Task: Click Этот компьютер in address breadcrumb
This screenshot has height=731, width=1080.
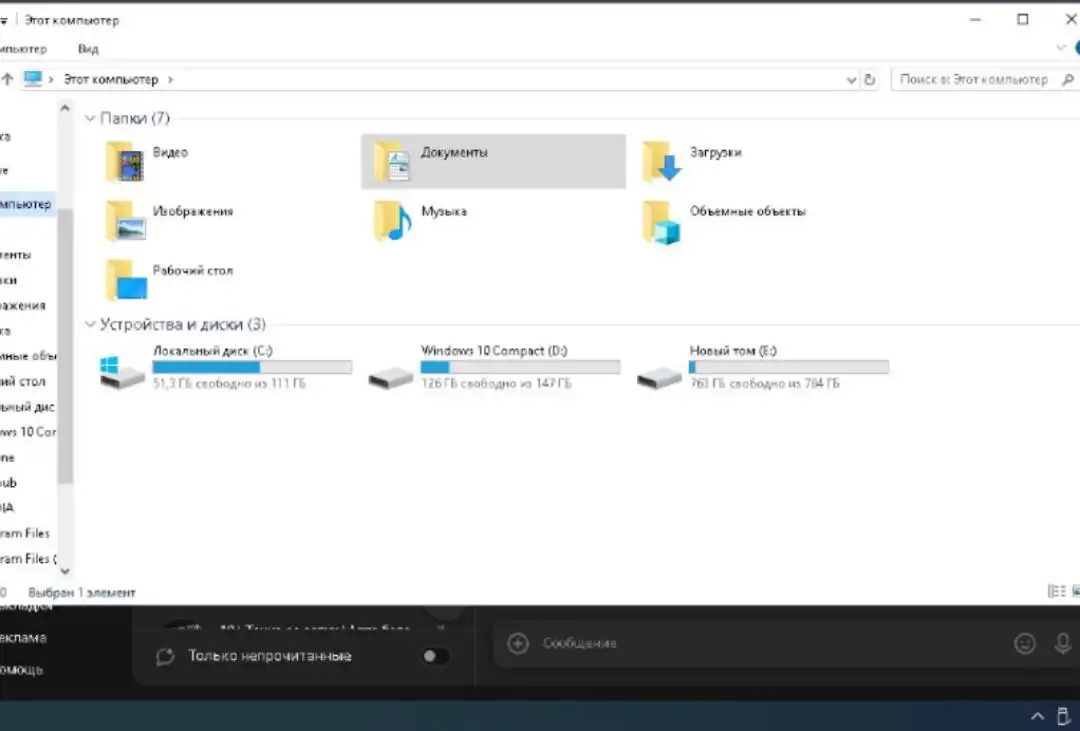Action: (110, 79)
